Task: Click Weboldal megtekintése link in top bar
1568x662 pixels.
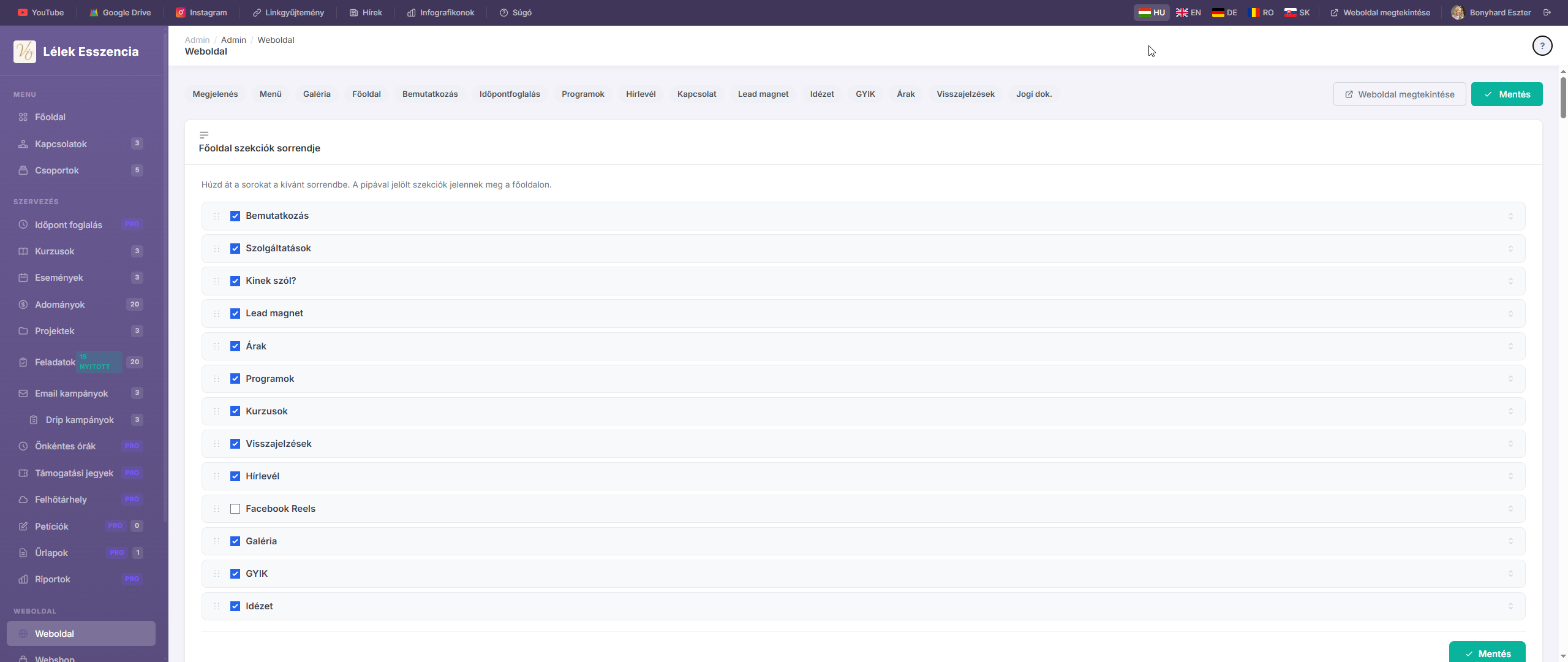Action: pyautogui.click(x=1380, y=12)
